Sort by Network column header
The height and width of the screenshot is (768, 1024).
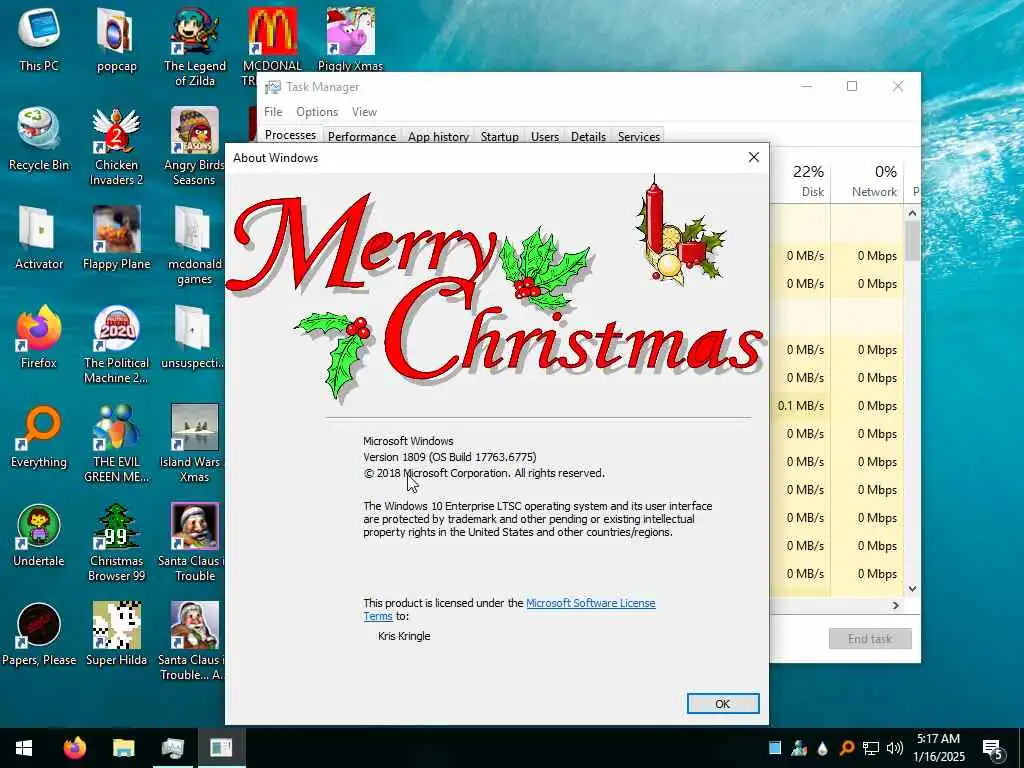click(867, 182)
